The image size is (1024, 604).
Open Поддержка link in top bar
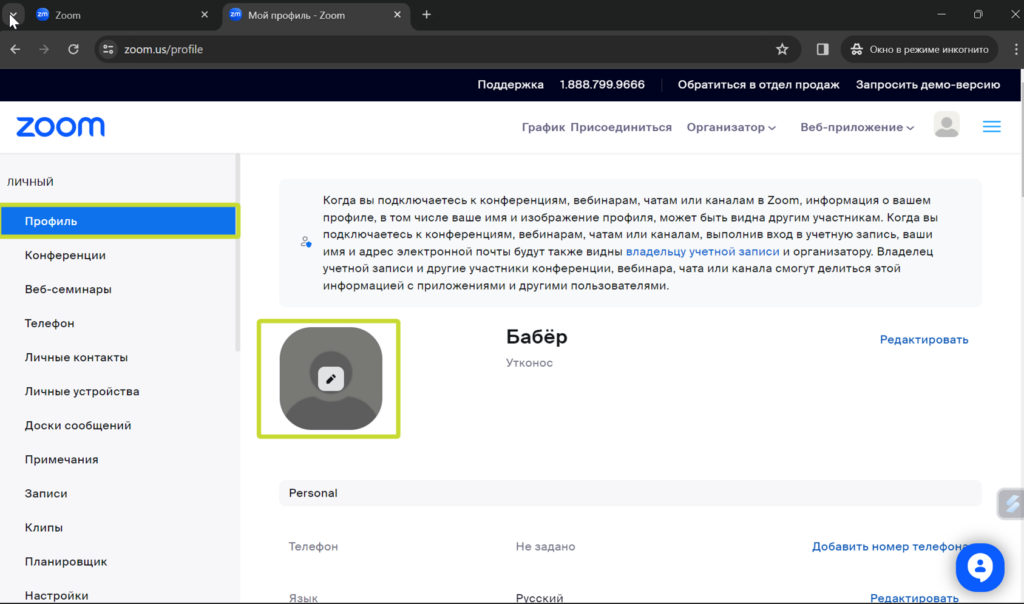click(510, 84)
